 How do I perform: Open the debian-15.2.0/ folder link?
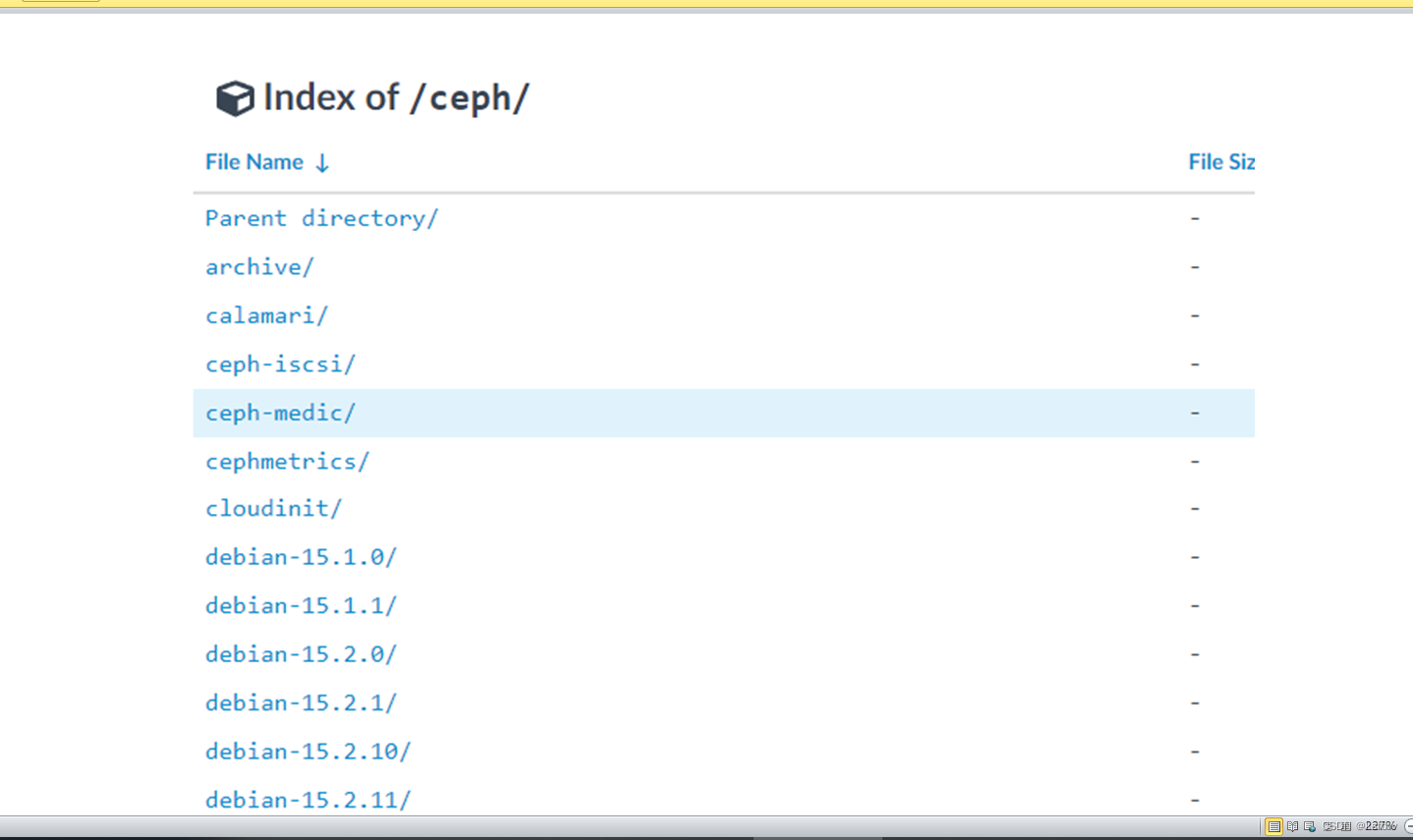click(x=301, y=654)
